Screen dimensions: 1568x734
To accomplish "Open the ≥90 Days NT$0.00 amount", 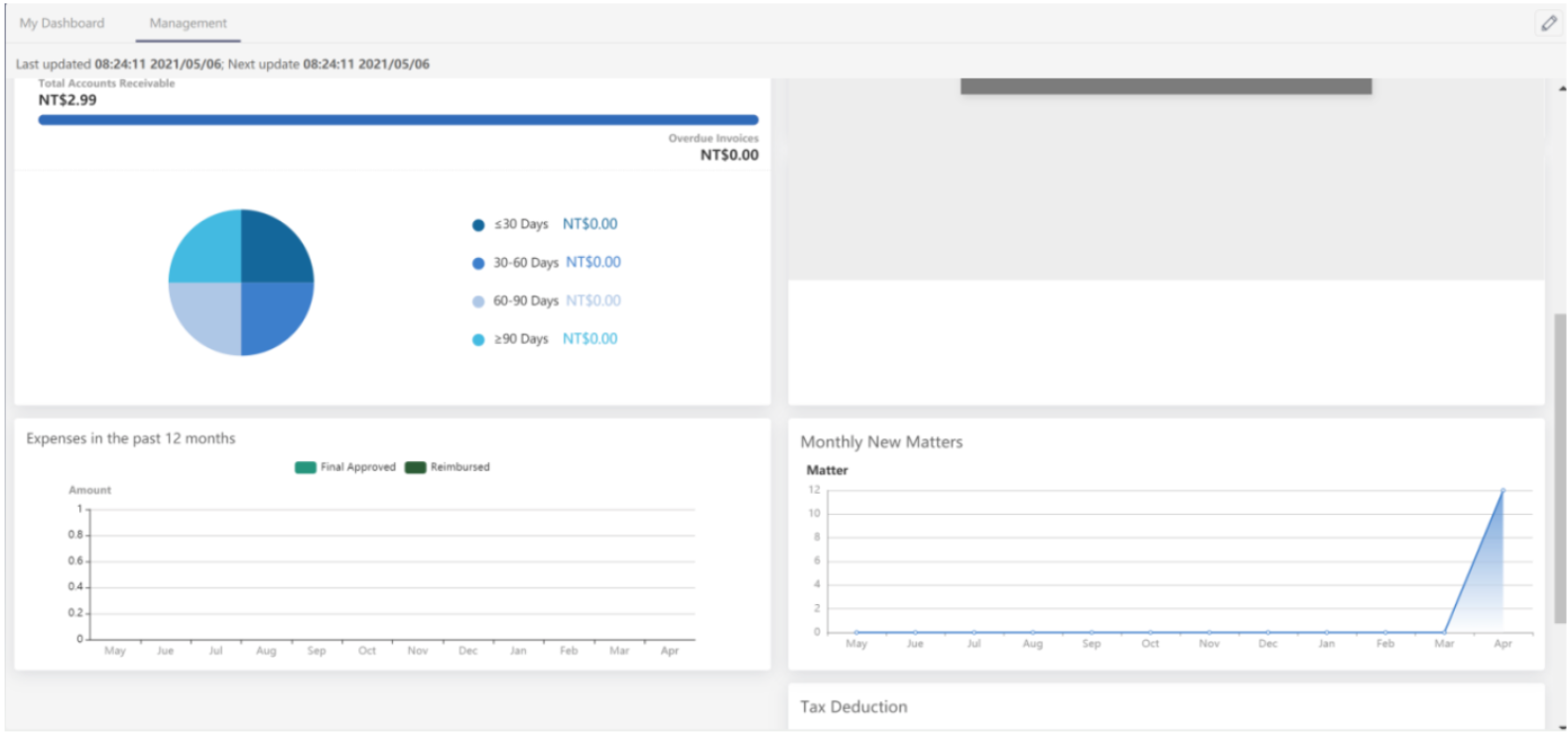I will [589, 339].
